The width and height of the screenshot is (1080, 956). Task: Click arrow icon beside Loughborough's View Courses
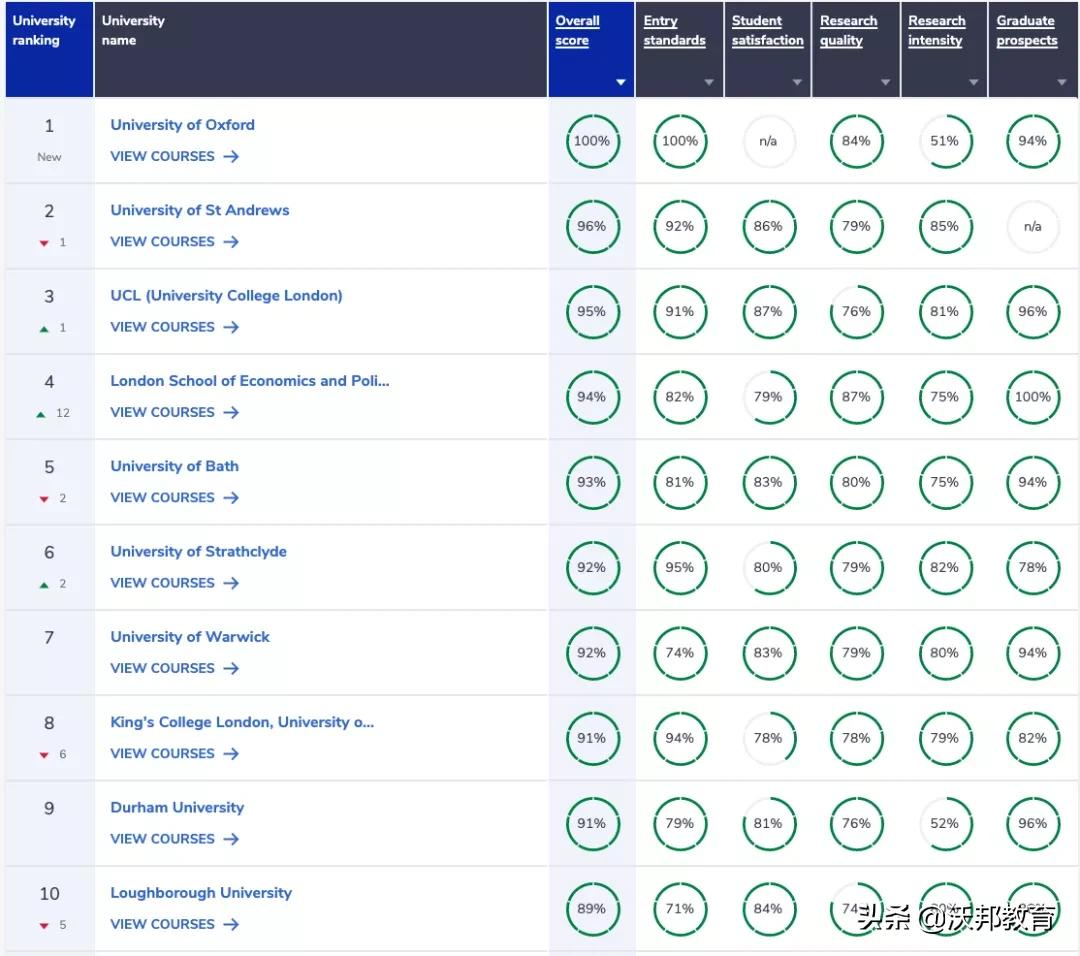(231, 924)
